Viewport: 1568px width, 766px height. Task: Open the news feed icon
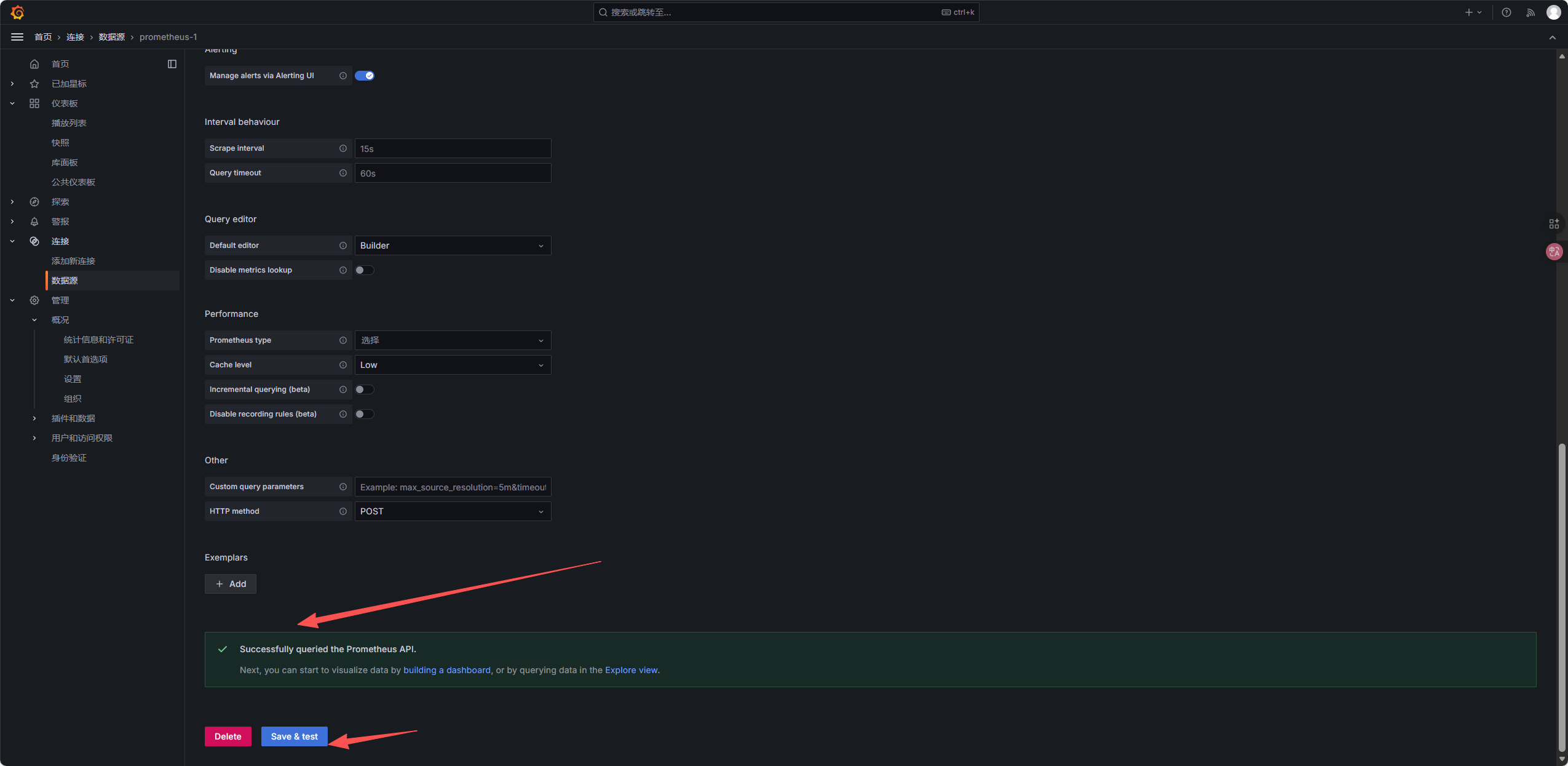[1530, 12]
